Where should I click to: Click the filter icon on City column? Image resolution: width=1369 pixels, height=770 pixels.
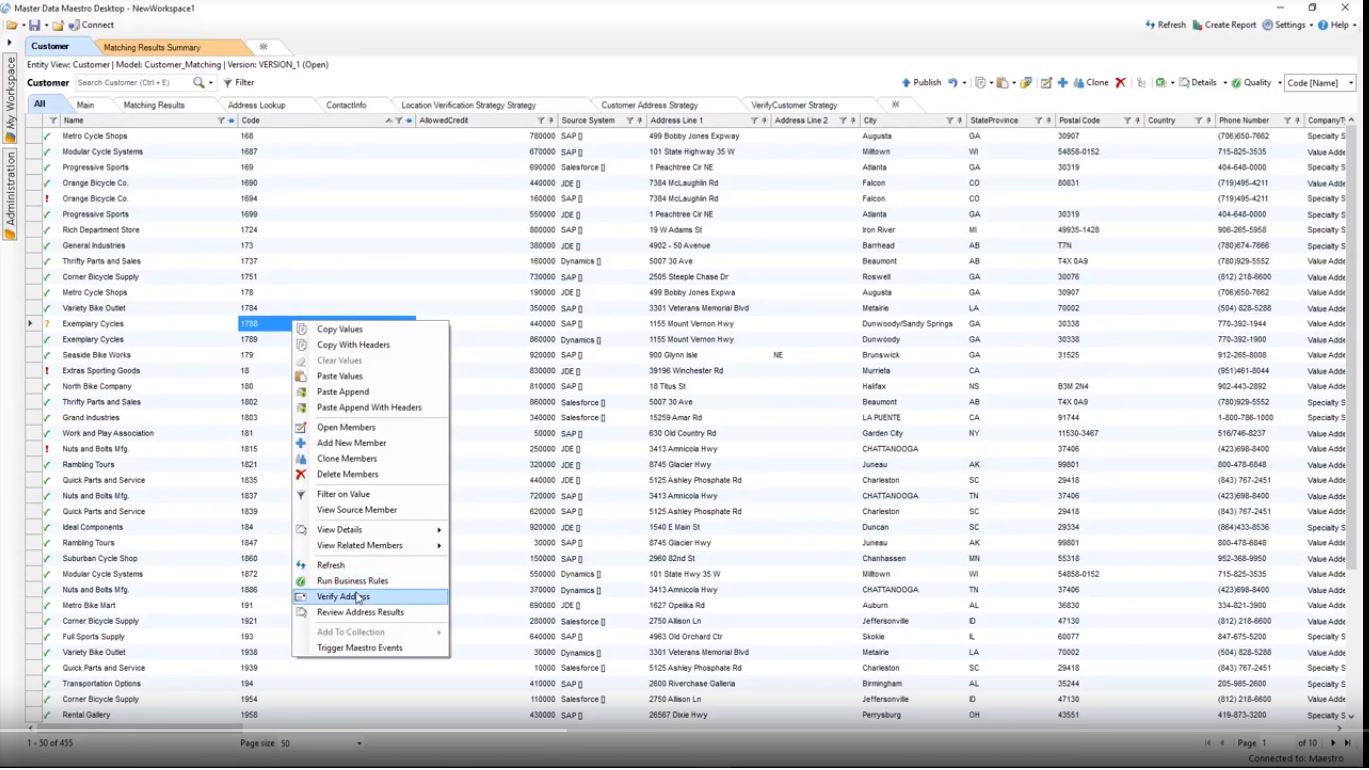[x=949, y=121]
